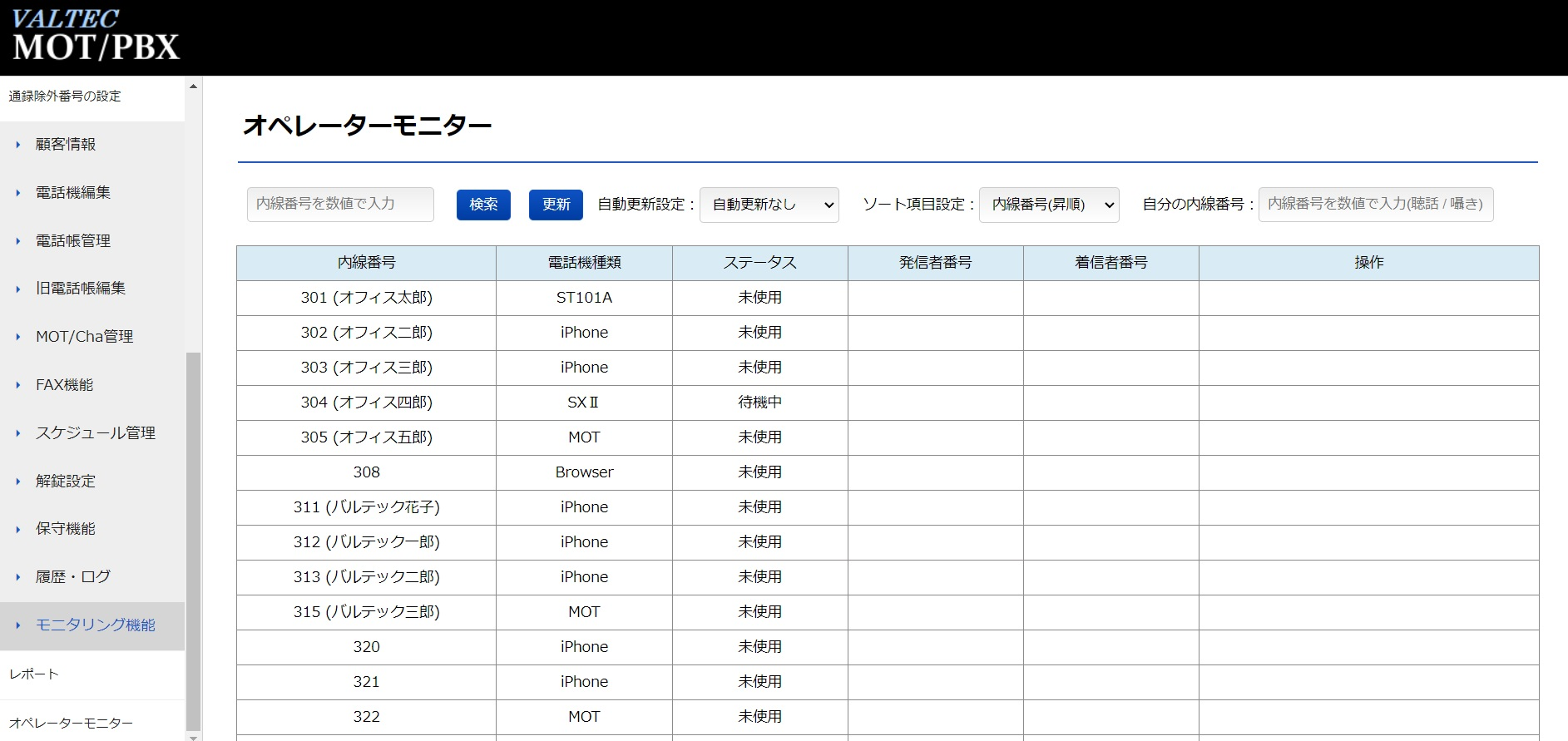Expand the 旧電話帳編集 sidebar arrow
Screen dimensions: 1568x741
[18, 289]
